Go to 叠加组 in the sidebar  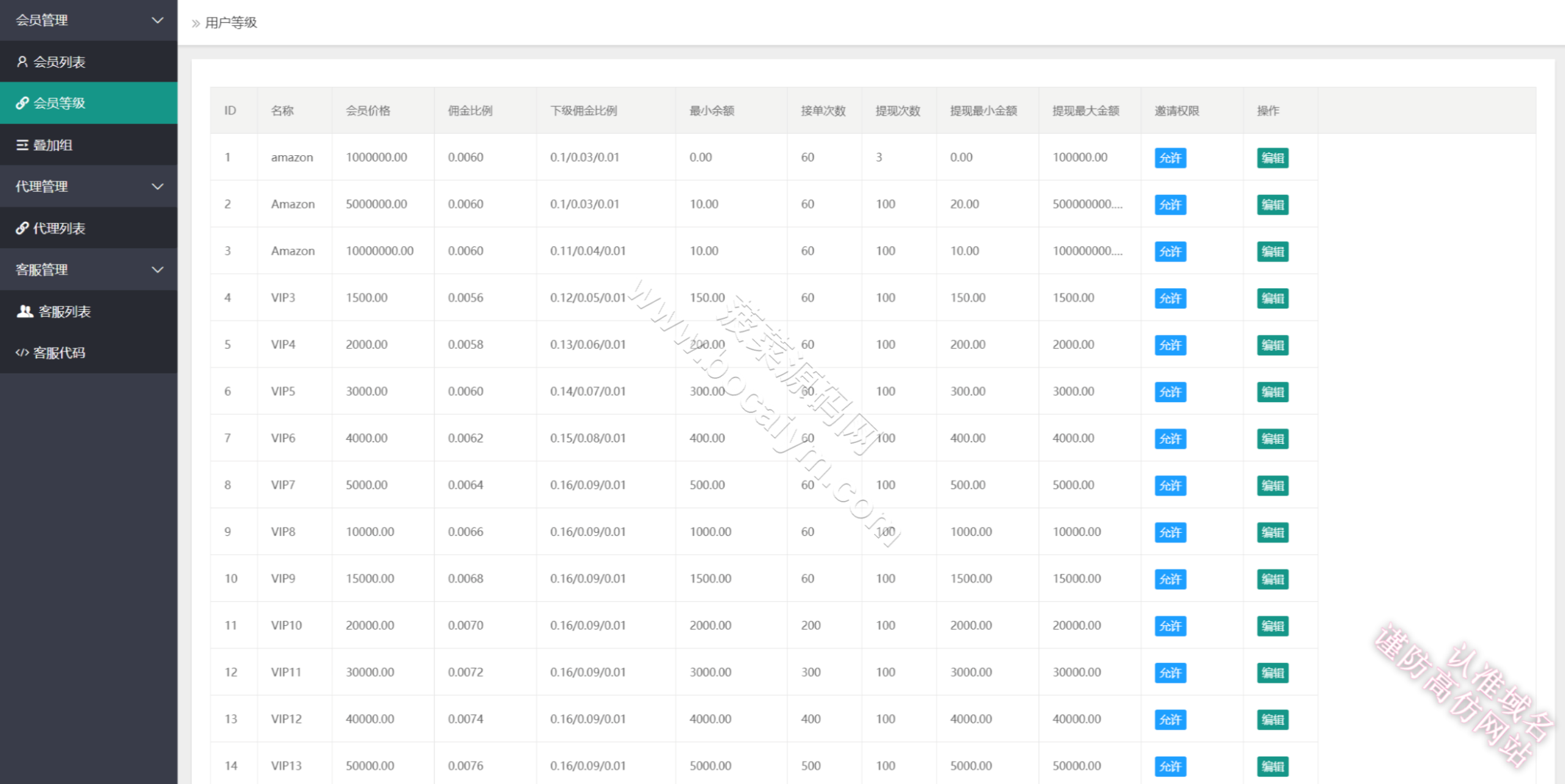pyautogui.click(x=89, y=145)
